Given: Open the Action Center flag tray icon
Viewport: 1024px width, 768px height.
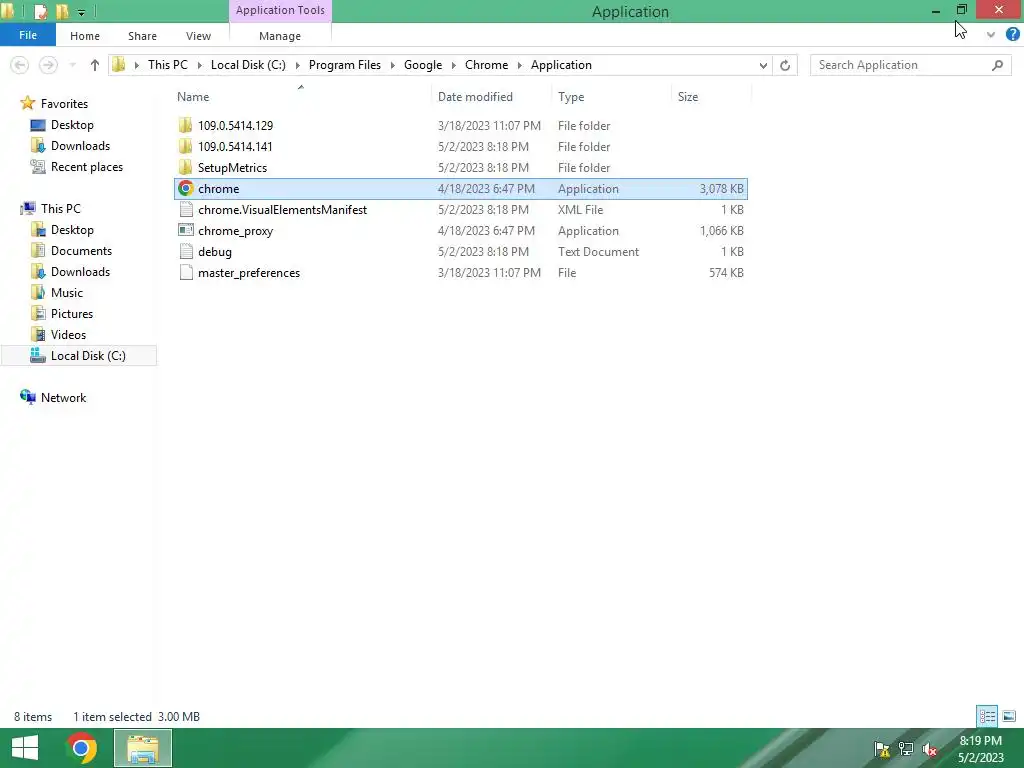Looking at the screenshot, I should 882,749.
